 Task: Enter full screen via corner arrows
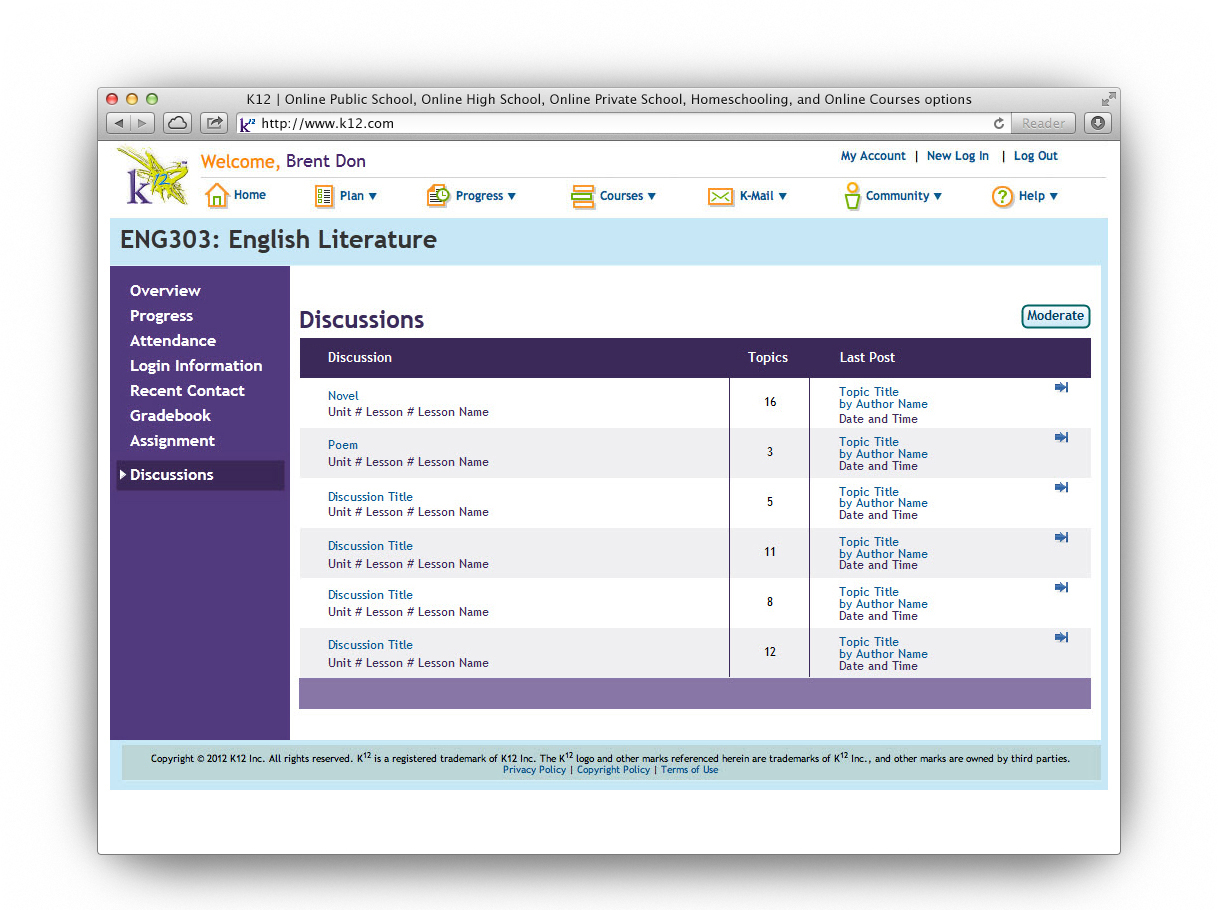1108,99
